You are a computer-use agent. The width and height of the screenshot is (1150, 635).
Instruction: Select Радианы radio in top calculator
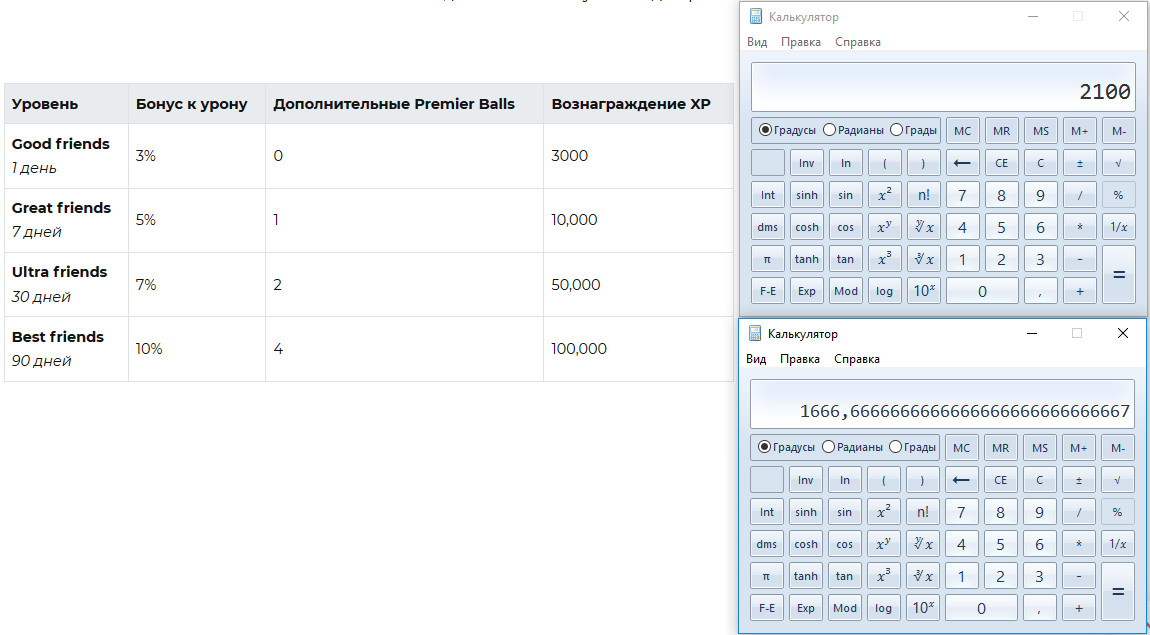pyautogui.click(x=853, y=131)
